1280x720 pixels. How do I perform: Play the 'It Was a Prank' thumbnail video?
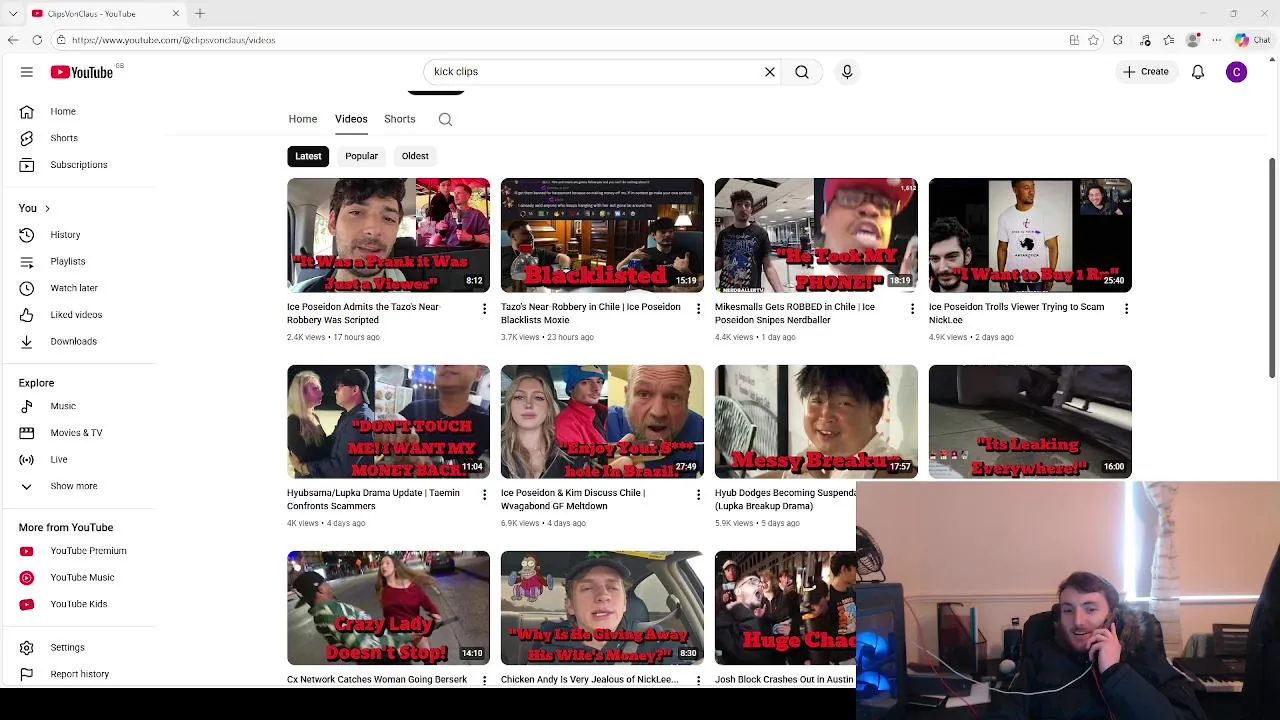(x=388, y=235)
